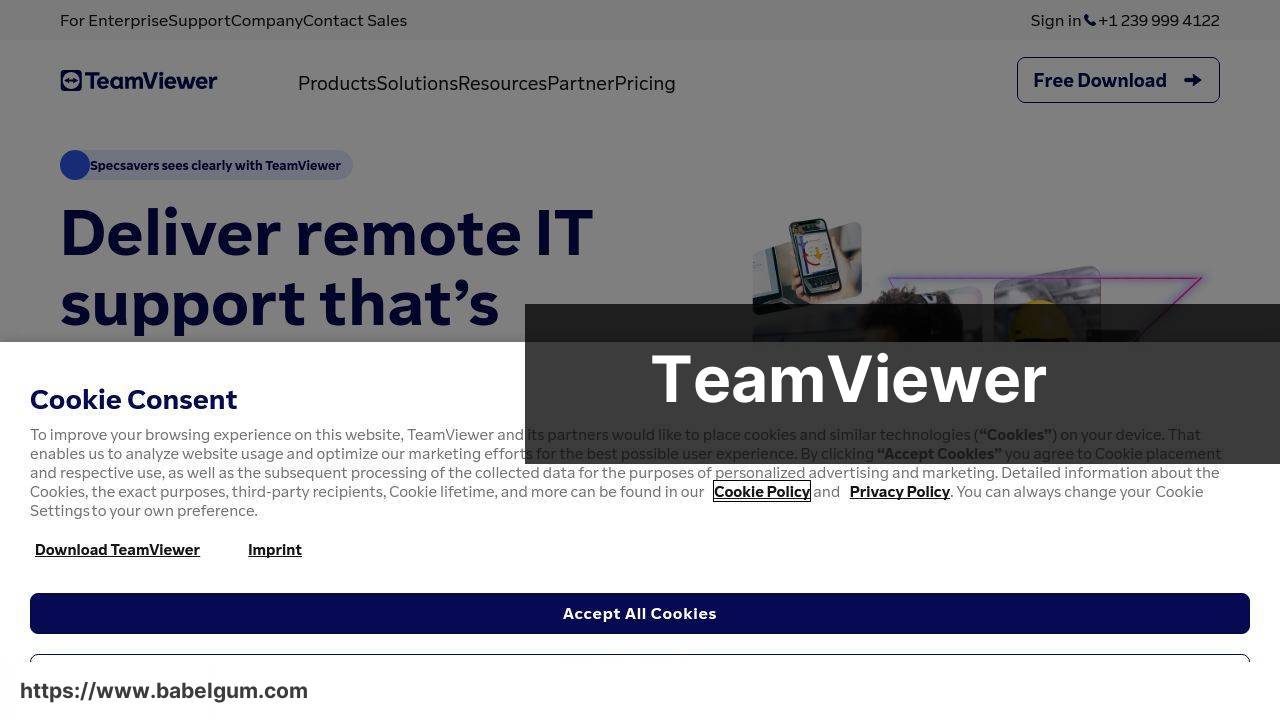
Task: Open the Imprint link
Action: click(275, 550)
